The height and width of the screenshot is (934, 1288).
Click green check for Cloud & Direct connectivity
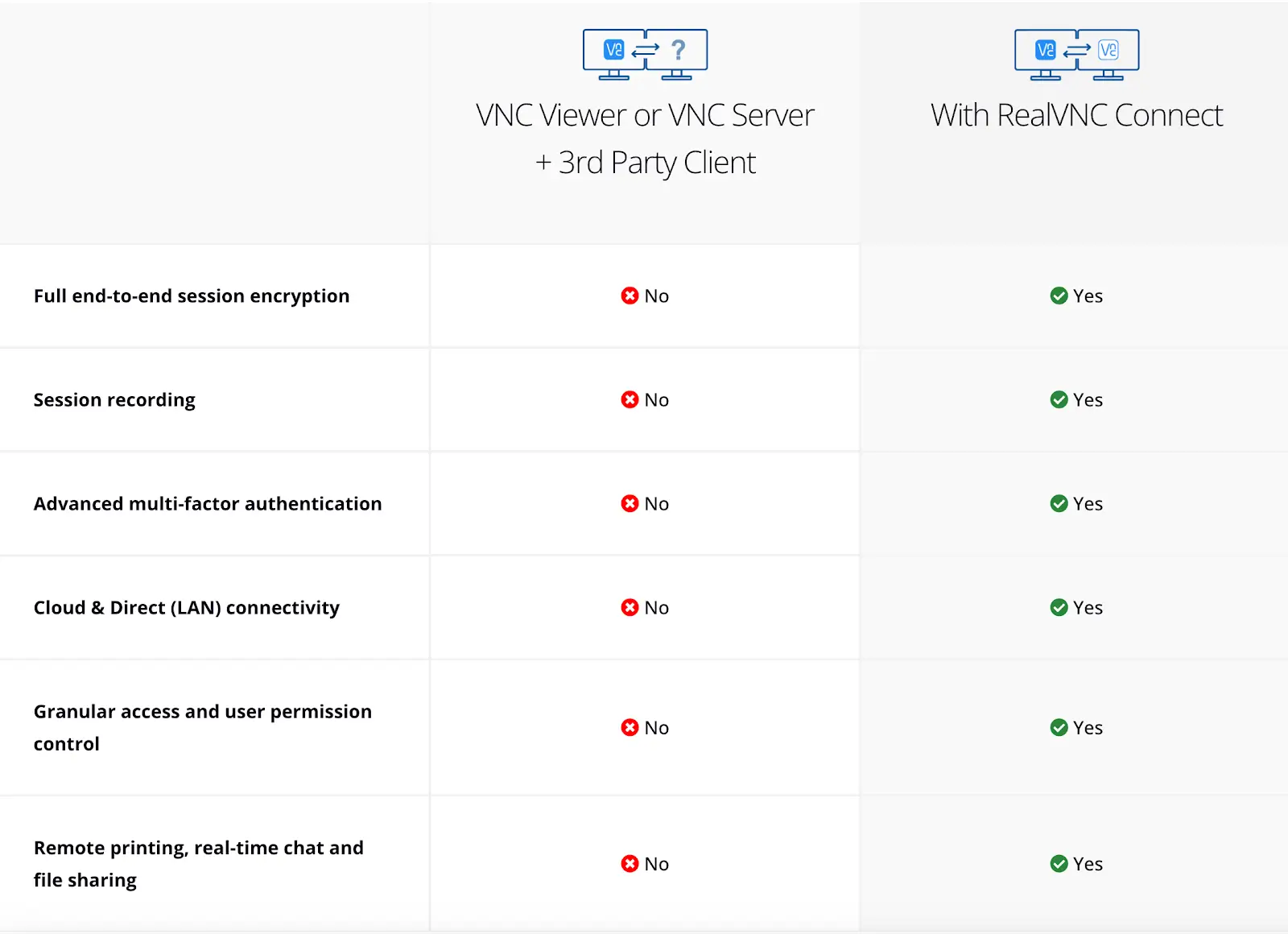point(1059,608)
